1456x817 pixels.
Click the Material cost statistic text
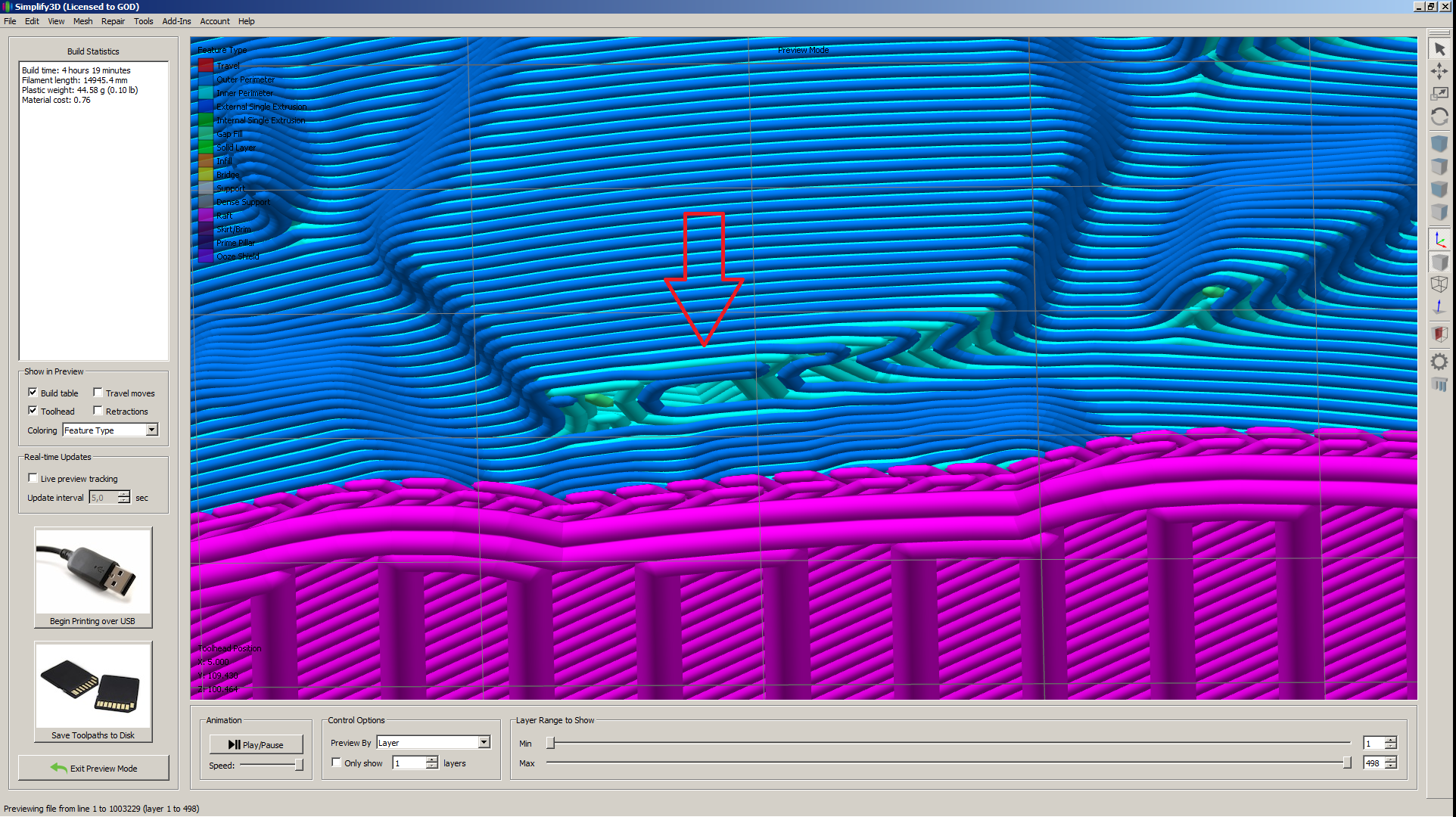(x=55, y=100)
